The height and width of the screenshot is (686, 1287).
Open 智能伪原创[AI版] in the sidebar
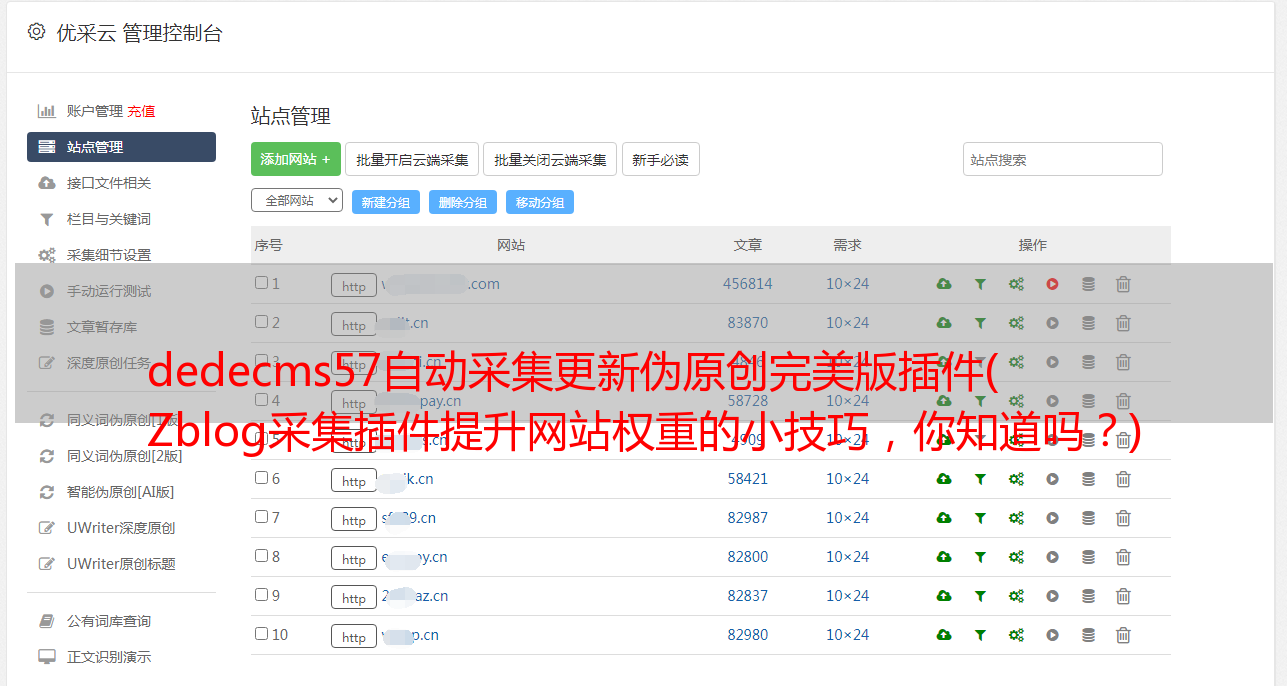point(121,492)
